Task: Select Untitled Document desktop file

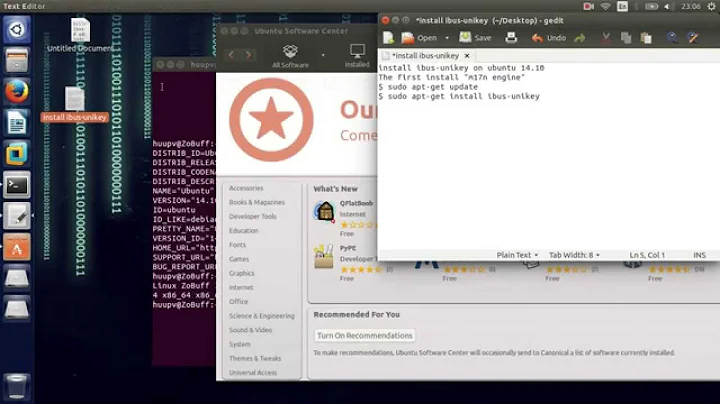Action: coord(80,35)
